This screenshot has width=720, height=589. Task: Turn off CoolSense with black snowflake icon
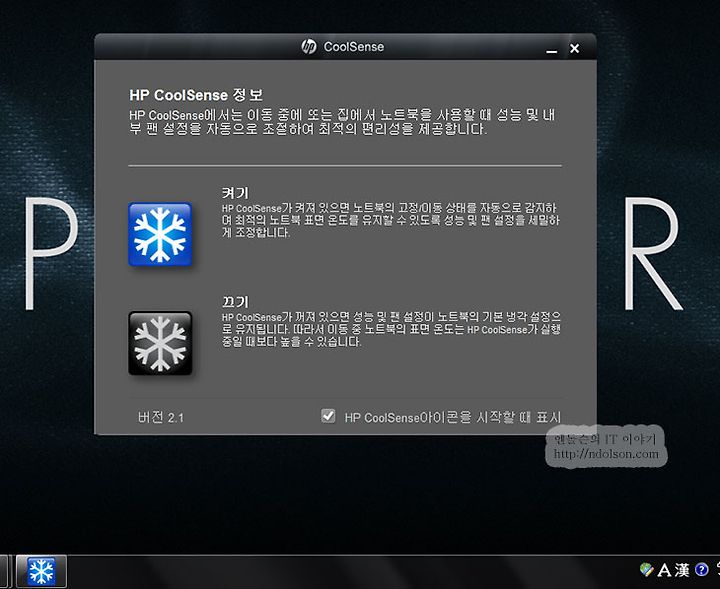tap(160, 343)
